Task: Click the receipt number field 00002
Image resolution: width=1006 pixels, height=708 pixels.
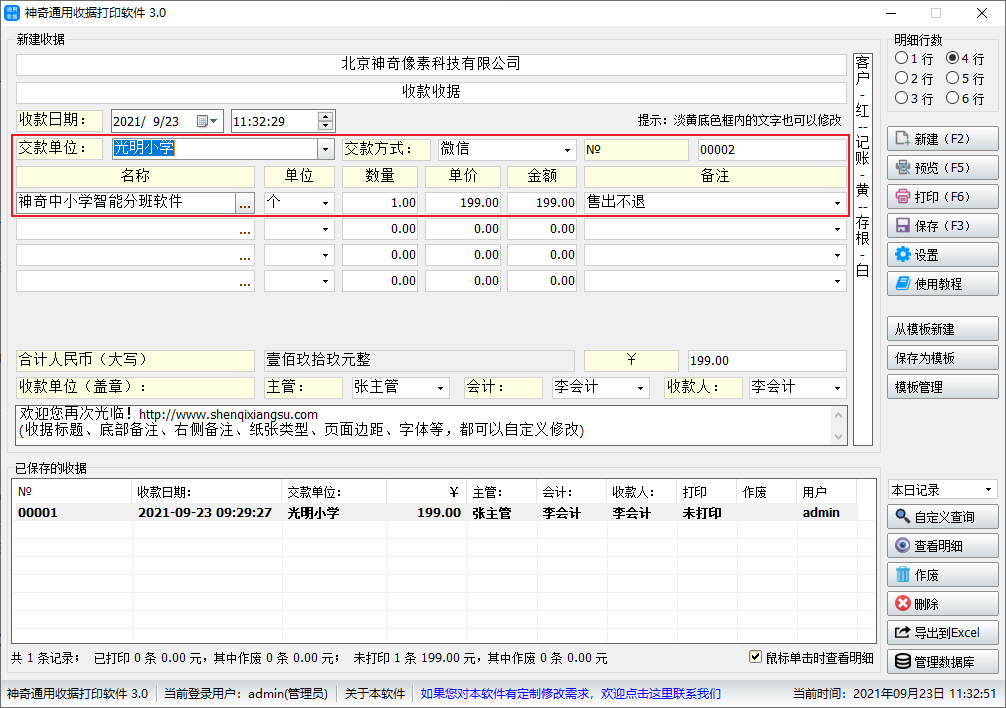Action: tap(772, 150)
